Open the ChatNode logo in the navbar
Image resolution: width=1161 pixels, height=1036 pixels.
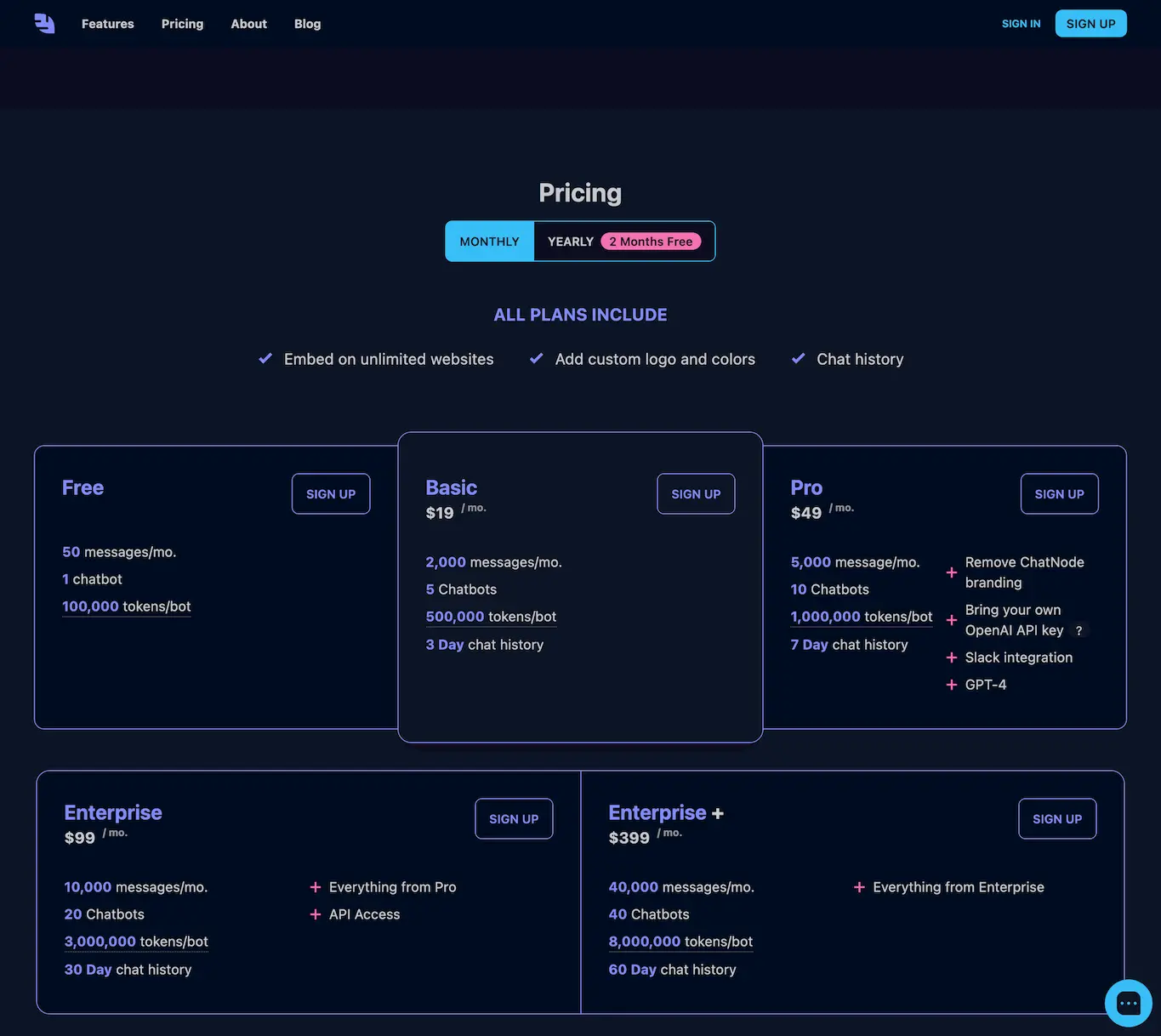click(x=44, y=23)
